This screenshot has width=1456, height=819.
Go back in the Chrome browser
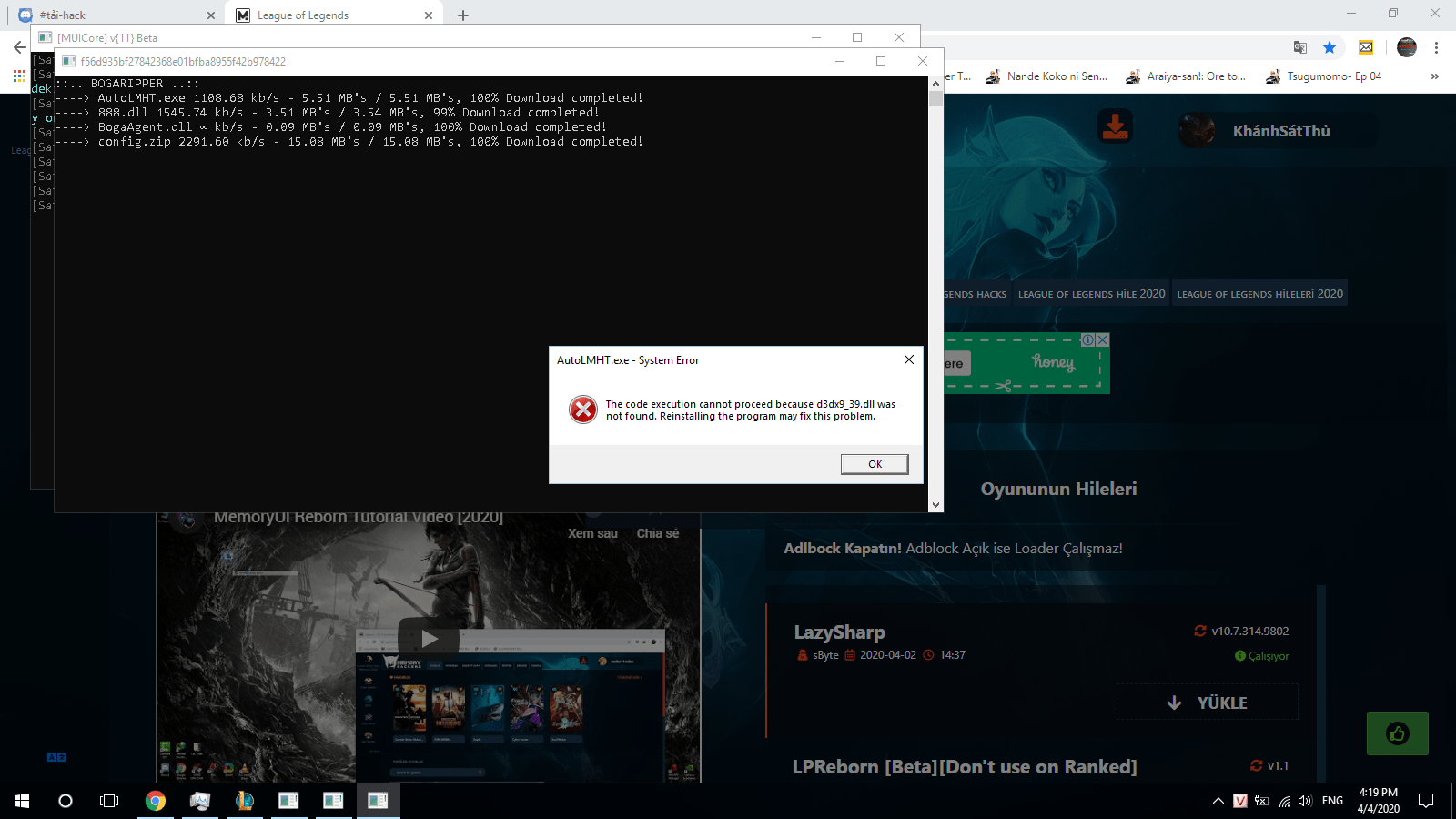pyautogui.click(x=19, y=47)
